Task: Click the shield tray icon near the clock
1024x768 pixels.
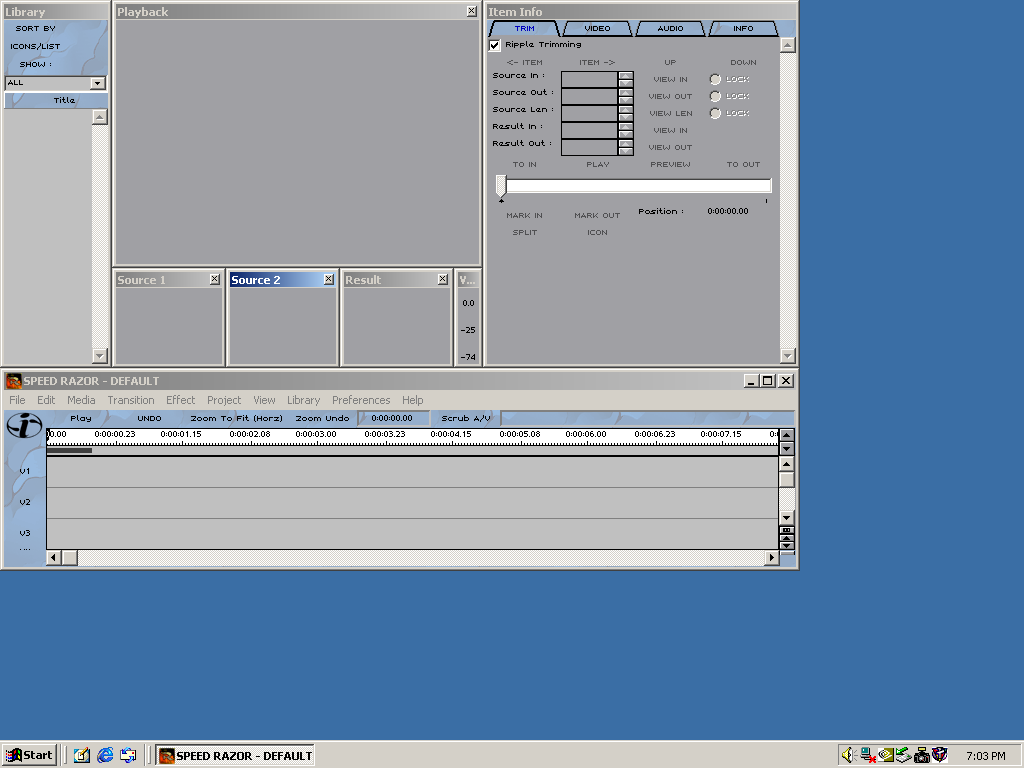Action: click(x=940, y=756)
